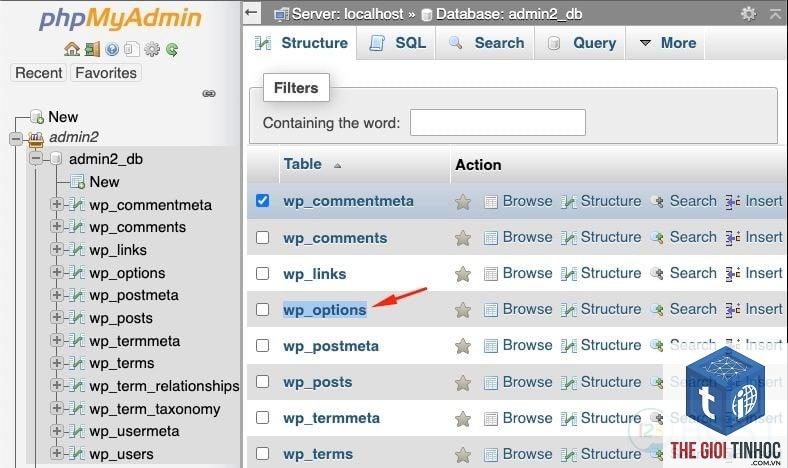Expand wp_comments in the tree
The width and height of the screenshot is (788, 468).
click(56, 227)
